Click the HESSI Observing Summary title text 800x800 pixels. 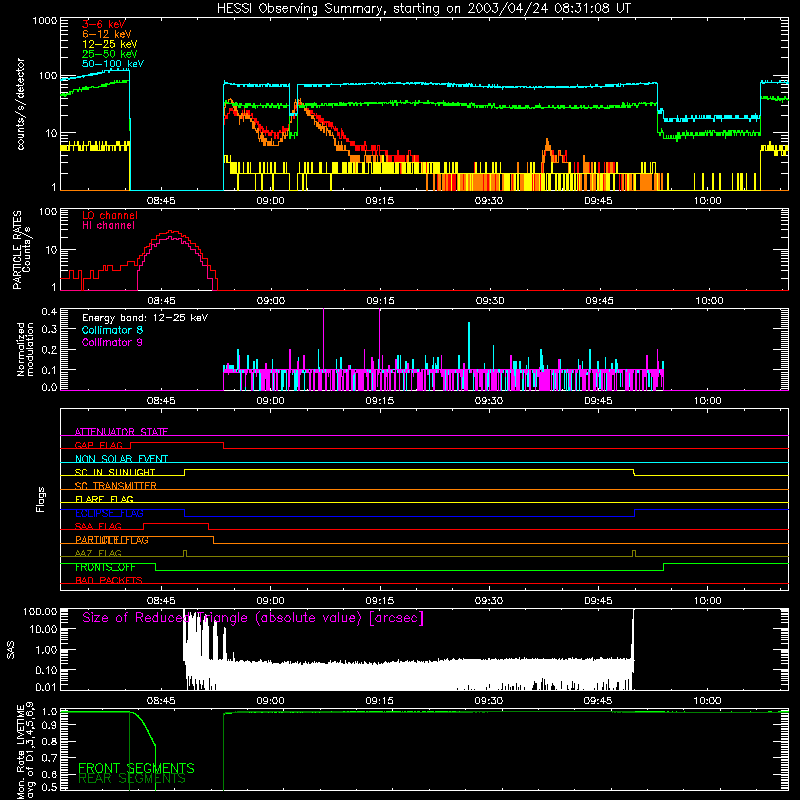(423, 8)
